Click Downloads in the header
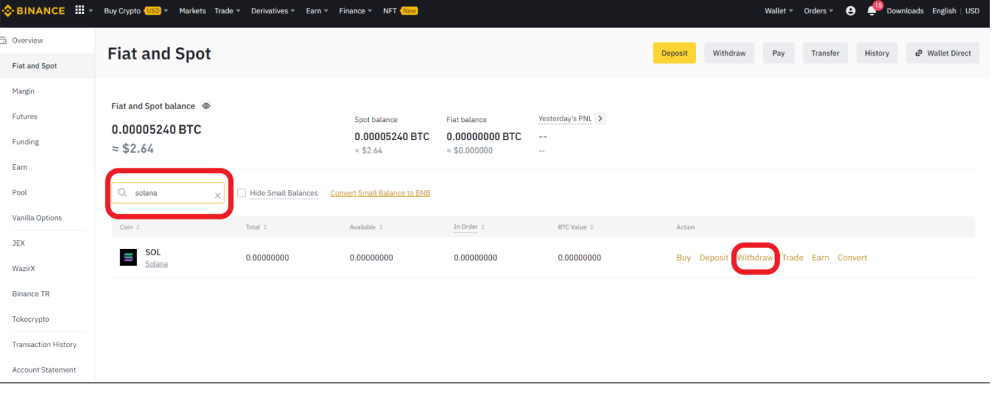Screen dimensions: 1000x393 tap(905, 11)
